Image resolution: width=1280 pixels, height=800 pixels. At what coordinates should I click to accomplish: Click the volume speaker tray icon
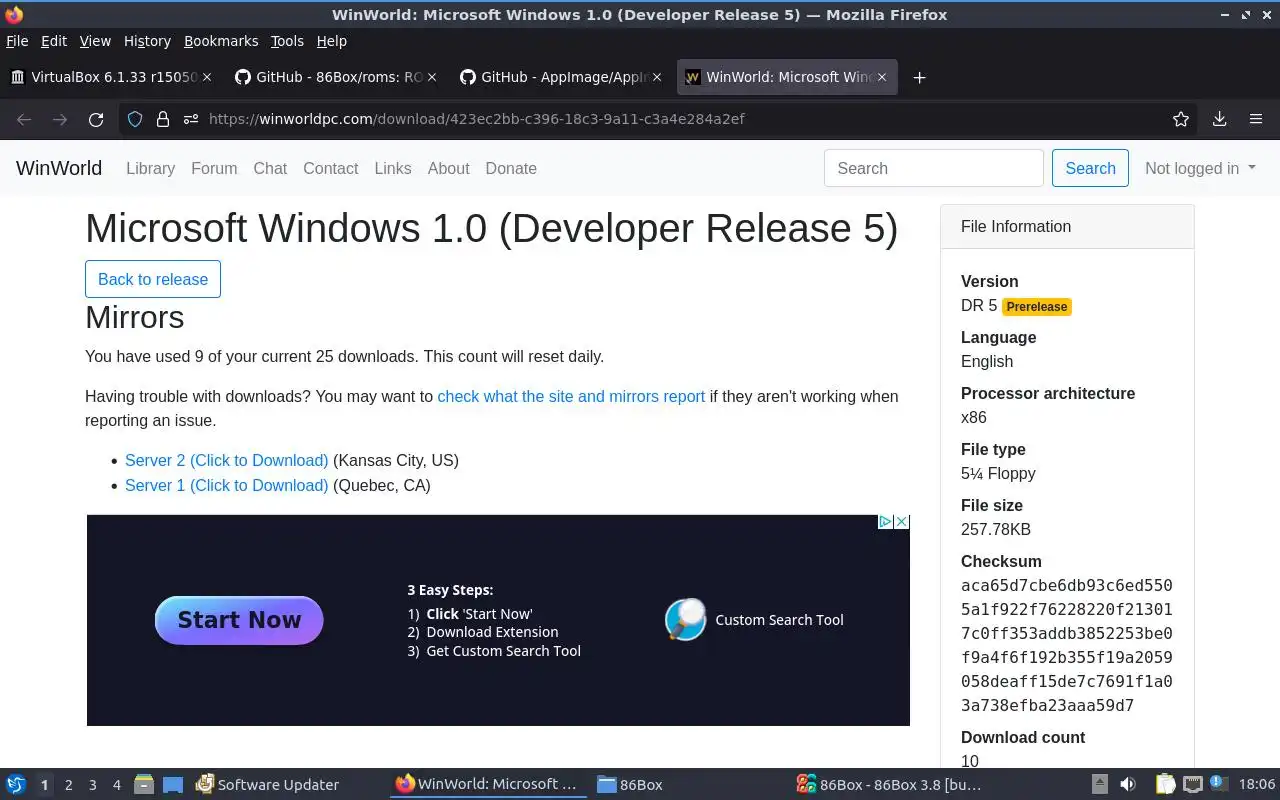pos(1128,784)
